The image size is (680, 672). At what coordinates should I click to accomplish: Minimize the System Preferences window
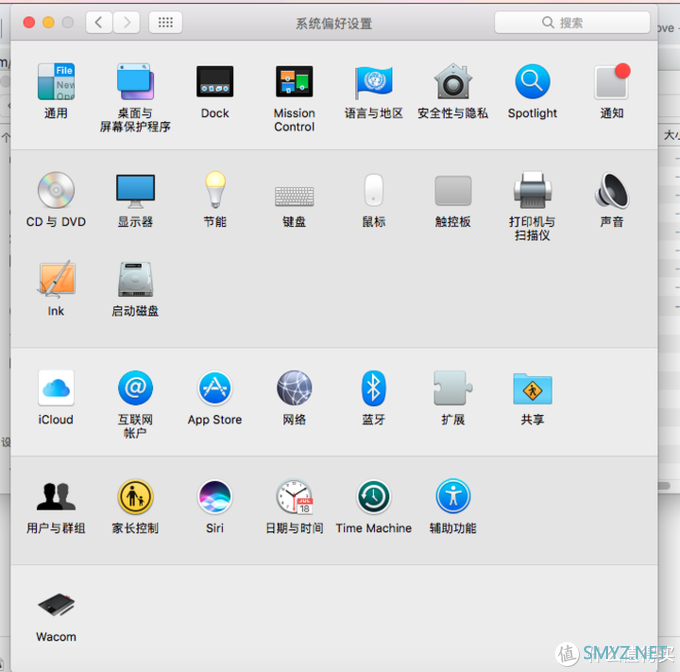click(x=49, y=22)
